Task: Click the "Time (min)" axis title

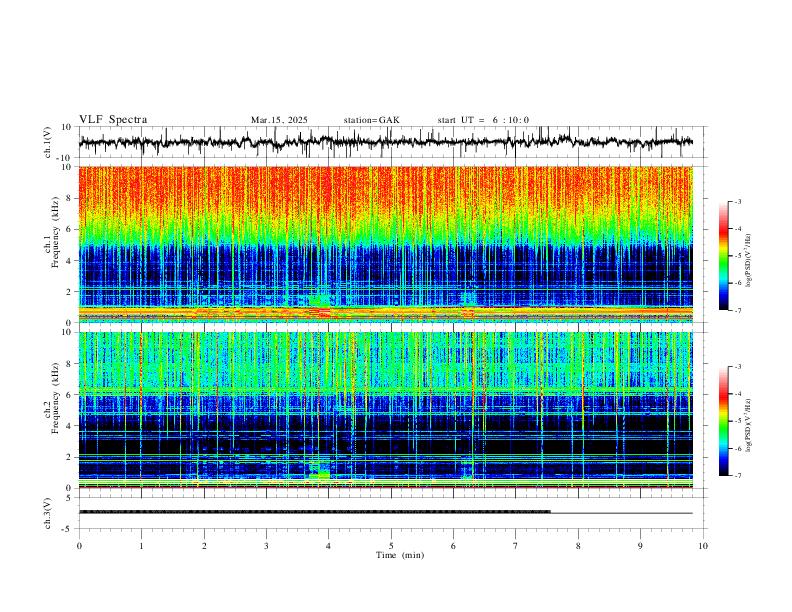Action: [400, 555]
